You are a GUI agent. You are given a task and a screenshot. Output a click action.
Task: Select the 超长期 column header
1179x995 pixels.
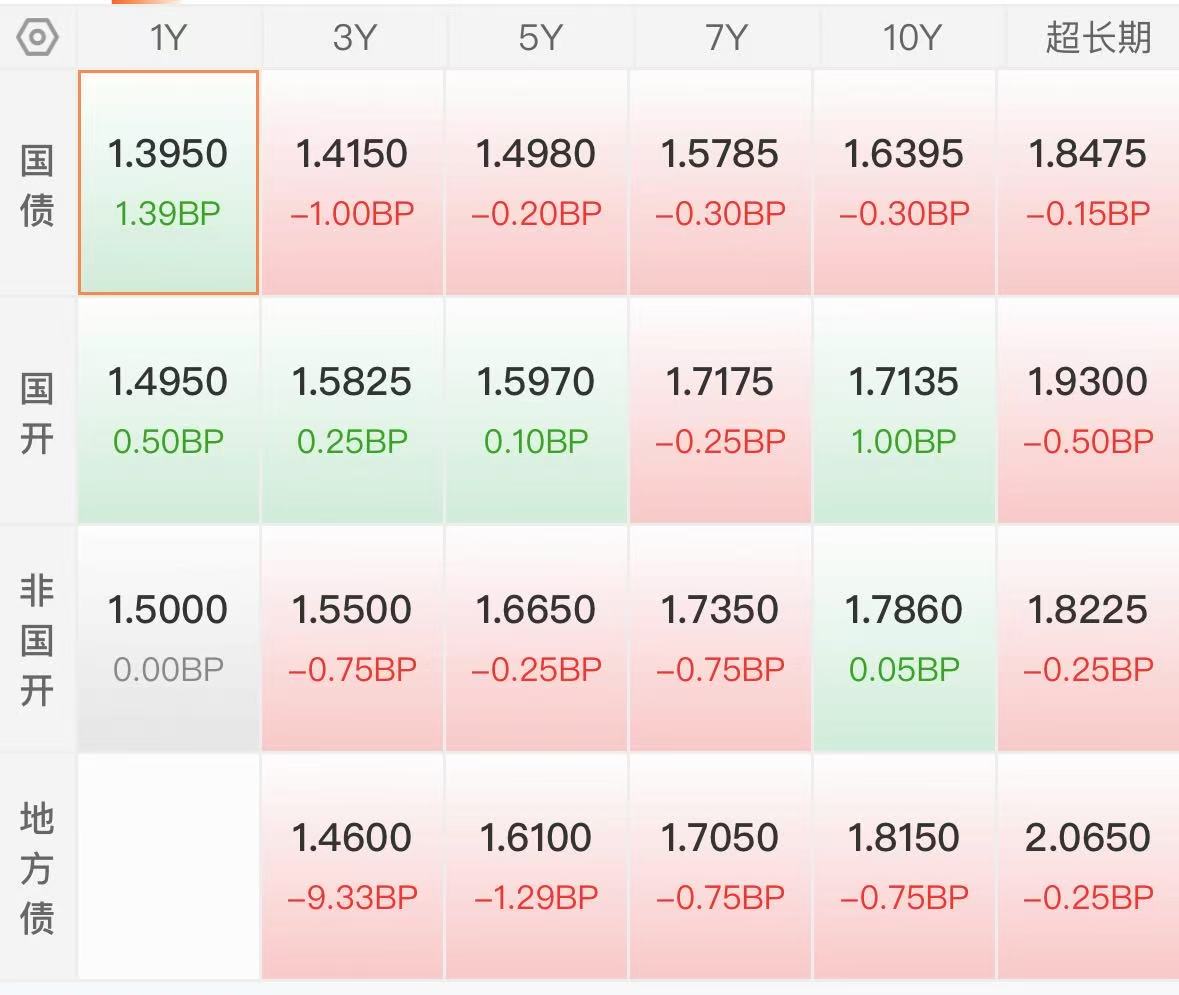(1098, 38)
